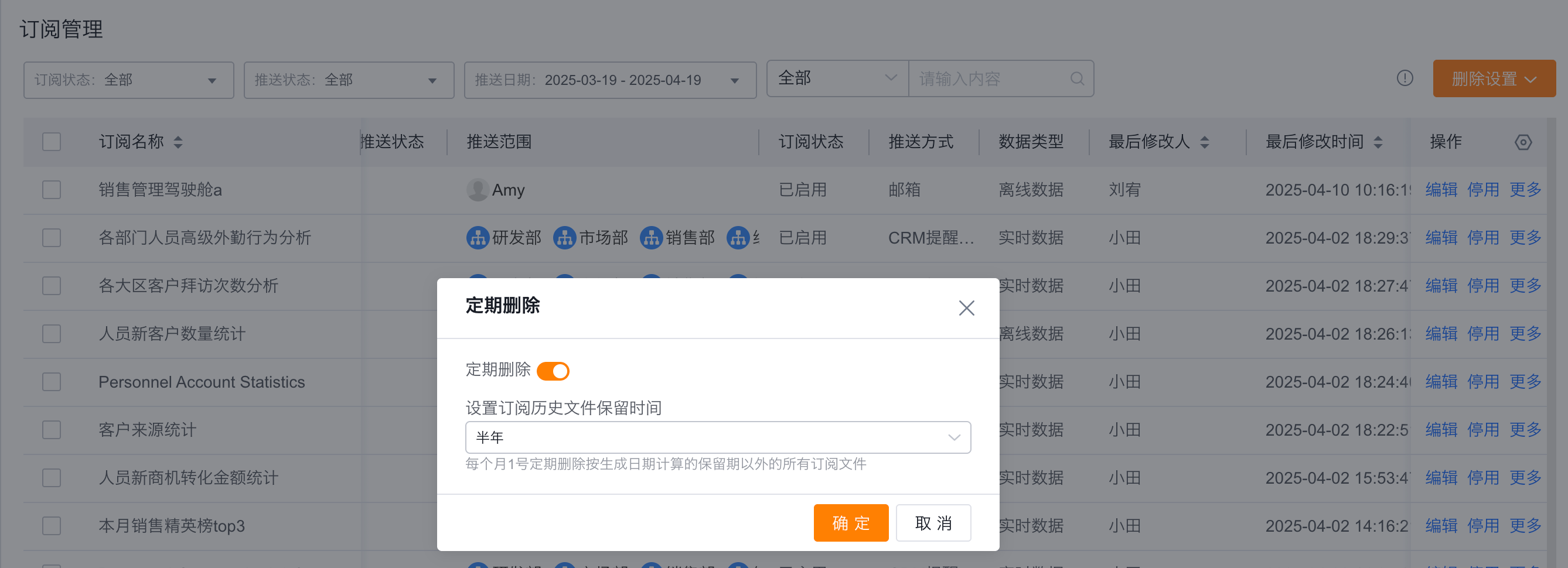Click the 推送范围 column header
This screenshot has height=568, width=1568.
tap(499, 142)
